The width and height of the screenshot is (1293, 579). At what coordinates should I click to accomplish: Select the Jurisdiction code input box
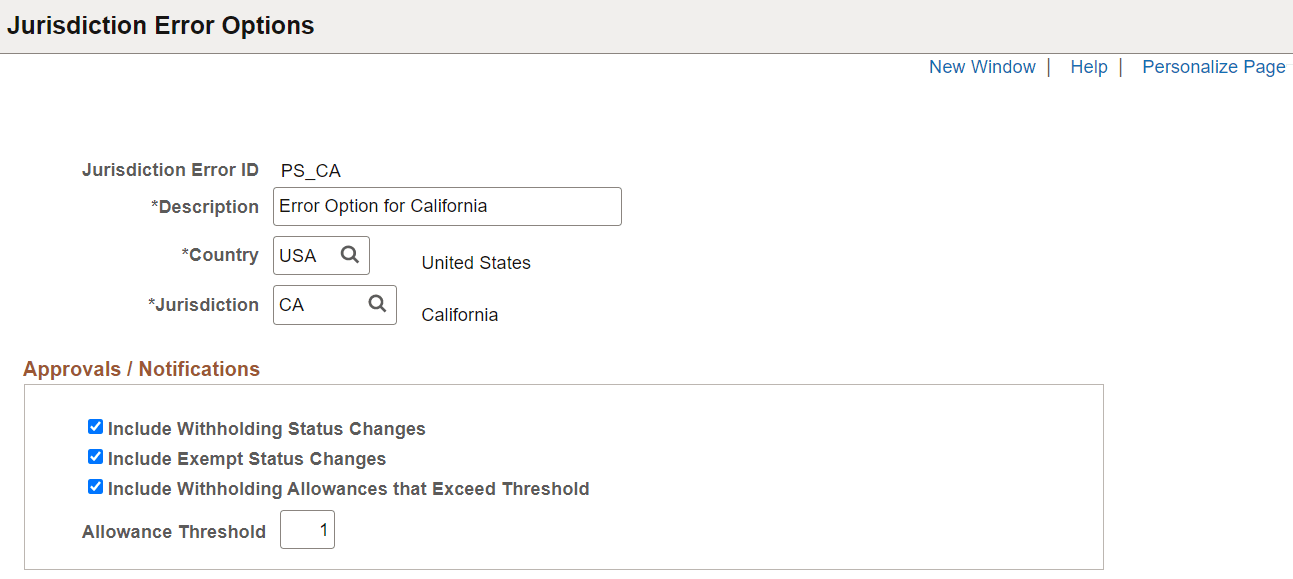(315, 305)
